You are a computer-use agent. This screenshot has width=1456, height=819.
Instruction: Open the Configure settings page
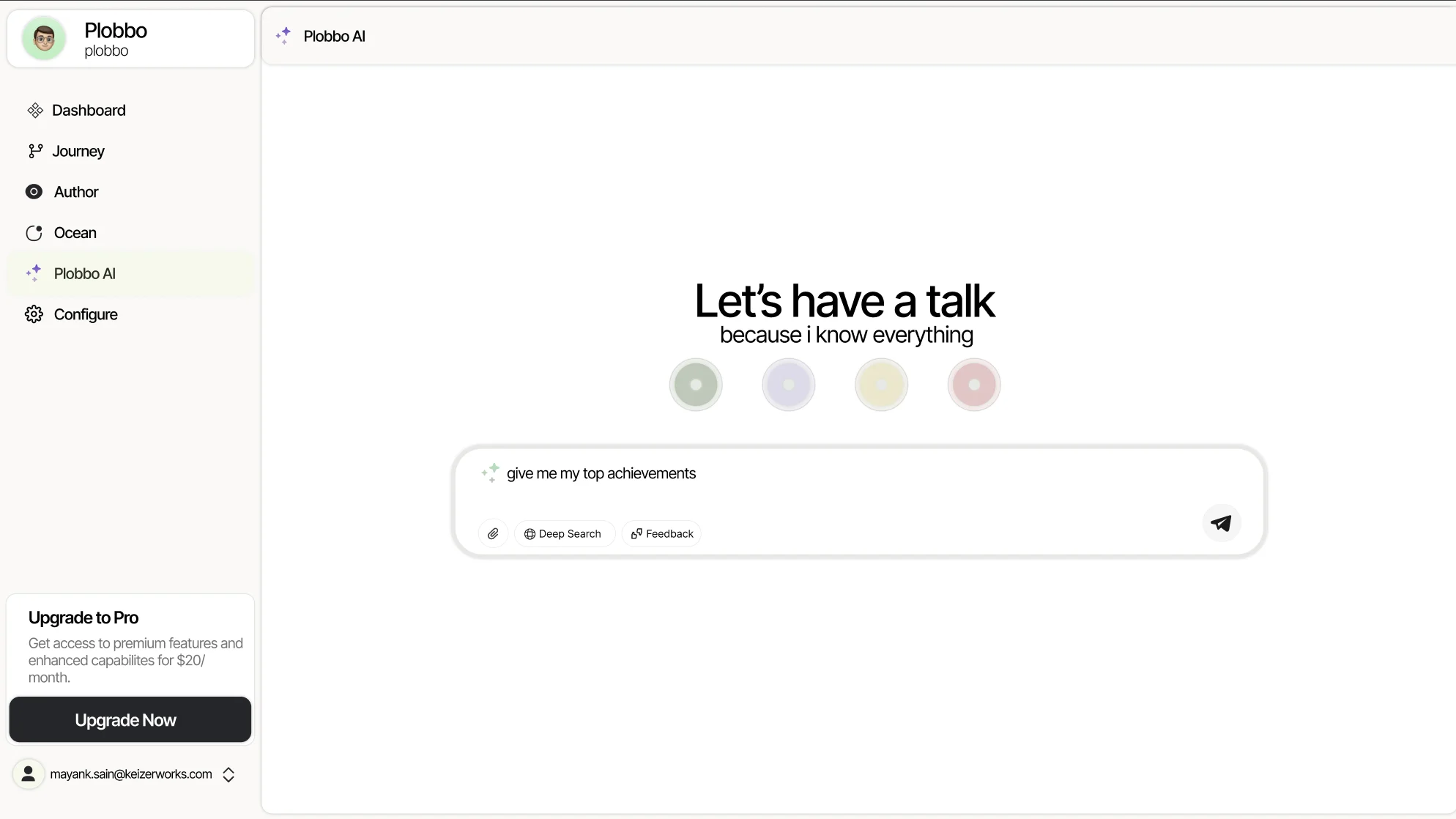click(130, 314)
